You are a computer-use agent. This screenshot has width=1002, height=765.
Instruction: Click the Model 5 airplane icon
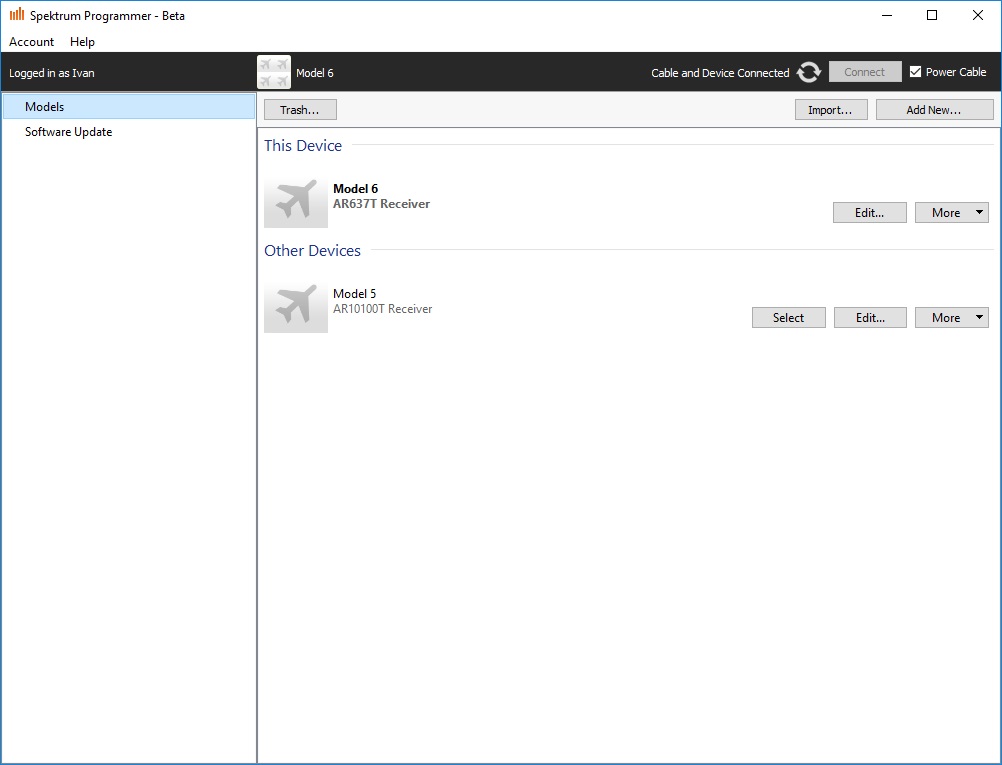(x=296, y=308)
